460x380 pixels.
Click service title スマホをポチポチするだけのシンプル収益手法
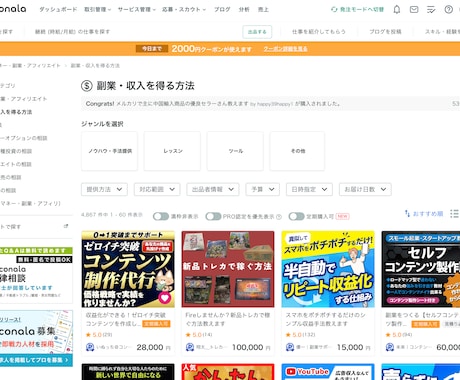pos(325,319)
